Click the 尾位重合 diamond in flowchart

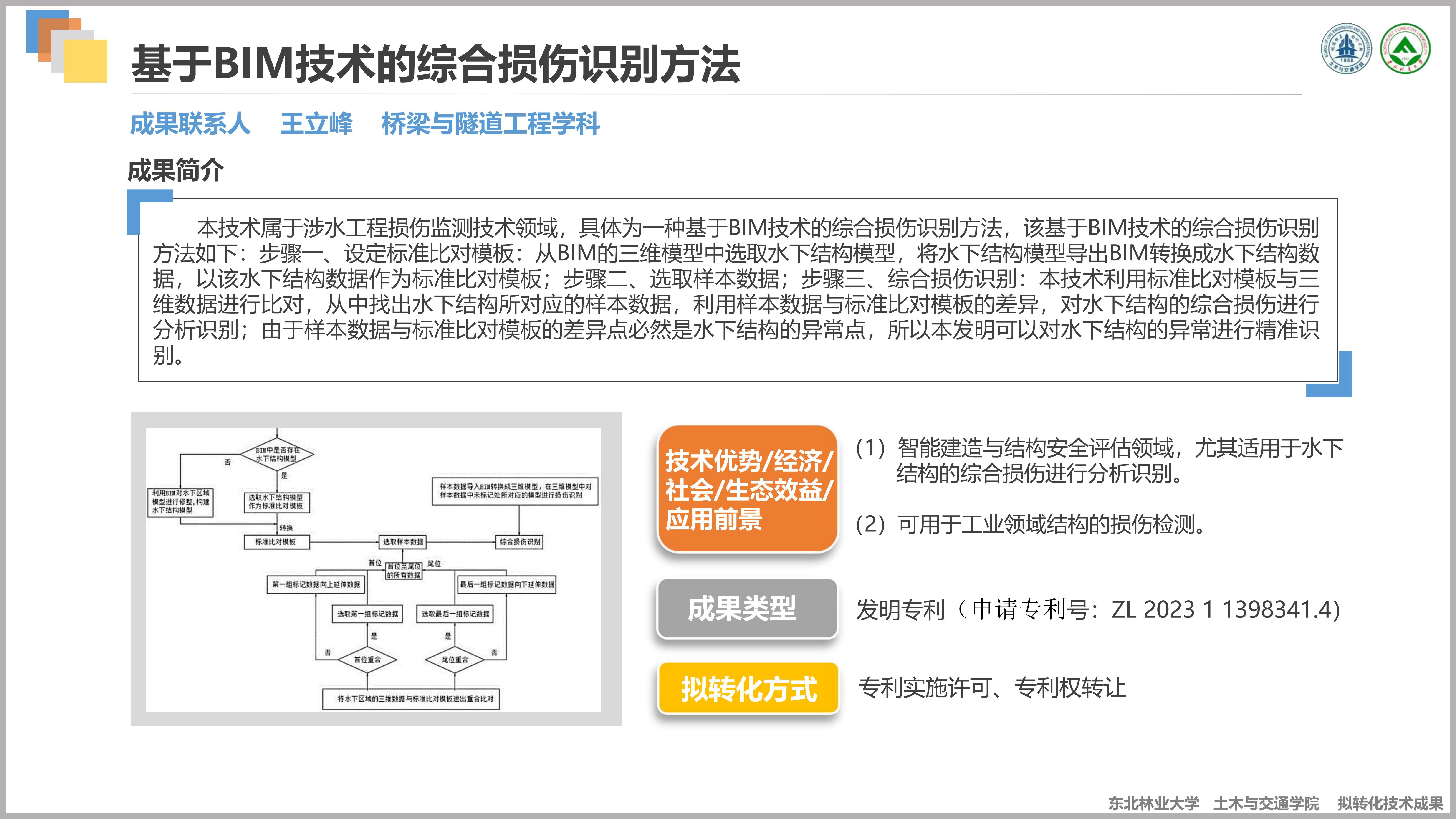point(455,660)
